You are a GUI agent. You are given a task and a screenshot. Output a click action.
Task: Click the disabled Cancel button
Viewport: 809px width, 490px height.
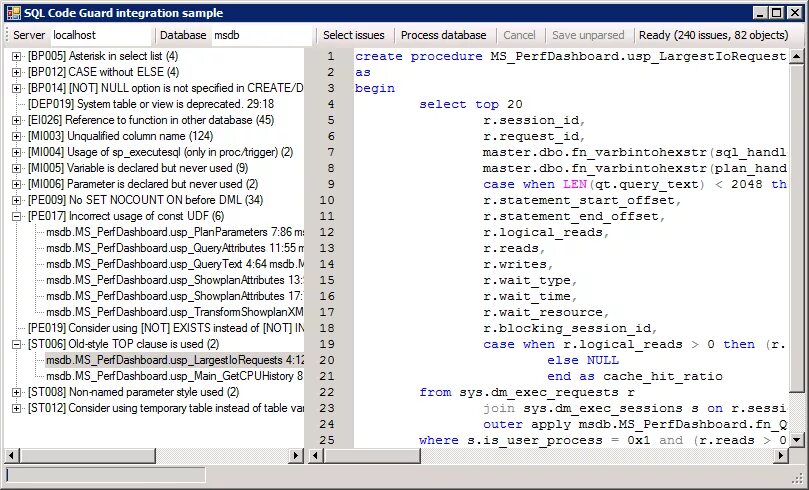pyautogui.click(x=519, y=35)
